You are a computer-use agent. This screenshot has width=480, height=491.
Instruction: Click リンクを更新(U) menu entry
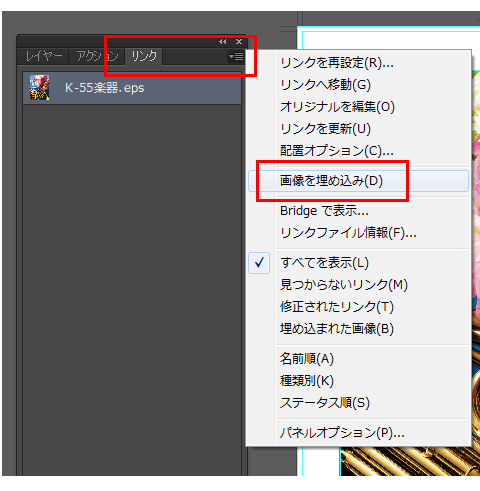tap(325, 129)
